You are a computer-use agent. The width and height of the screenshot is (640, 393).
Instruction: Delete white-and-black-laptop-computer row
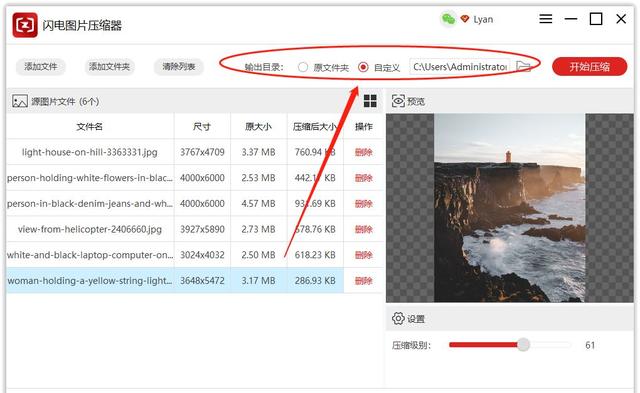tap(363, 255)
